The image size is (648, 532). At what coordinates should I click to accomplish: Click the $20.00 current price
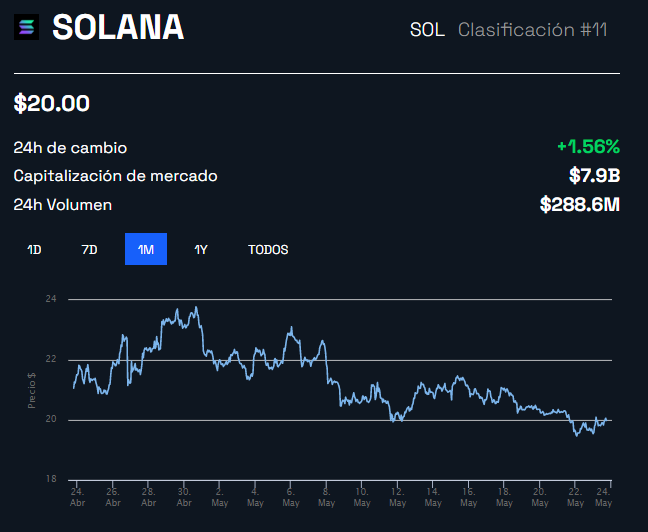click(52, 103)
